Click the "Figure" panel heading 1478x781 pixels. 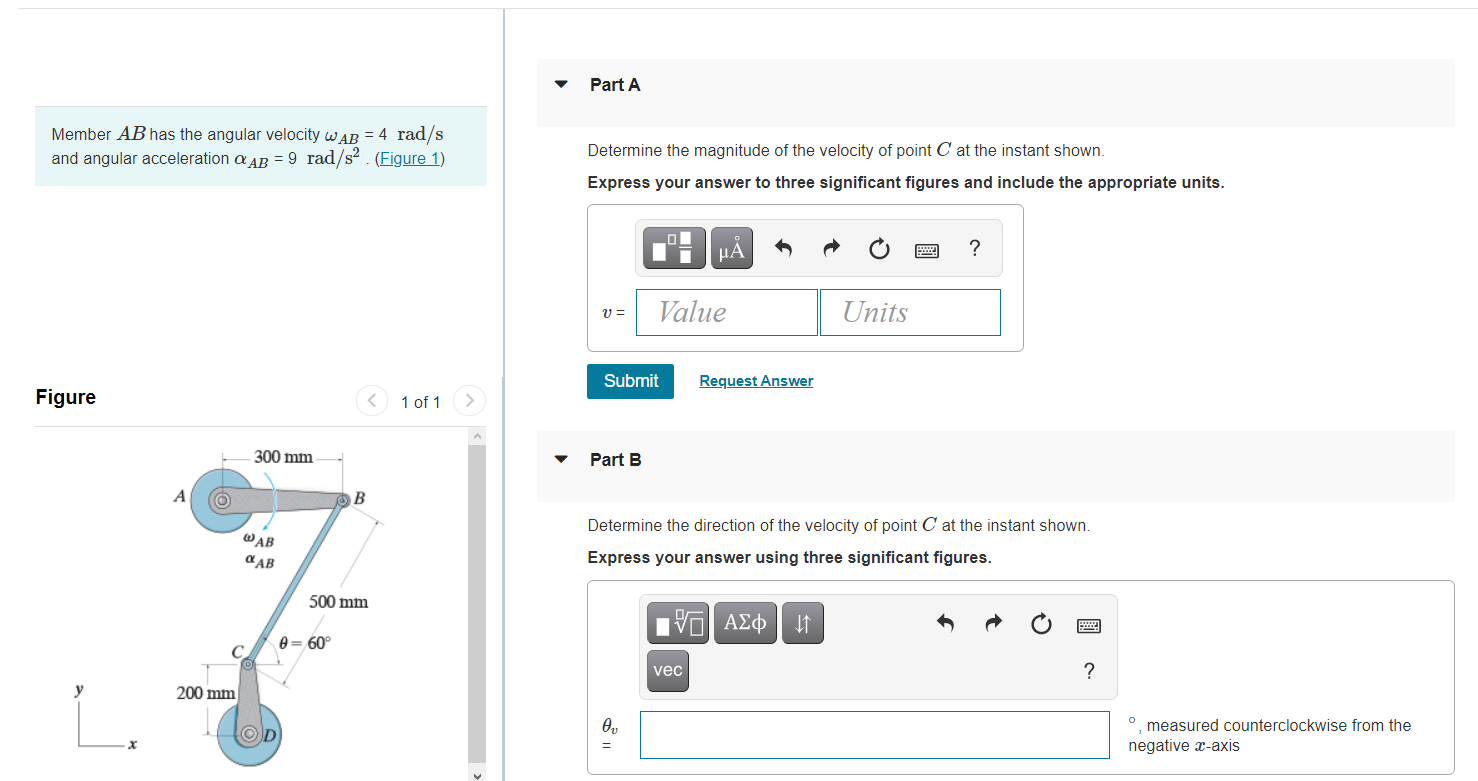click(66, 397)
